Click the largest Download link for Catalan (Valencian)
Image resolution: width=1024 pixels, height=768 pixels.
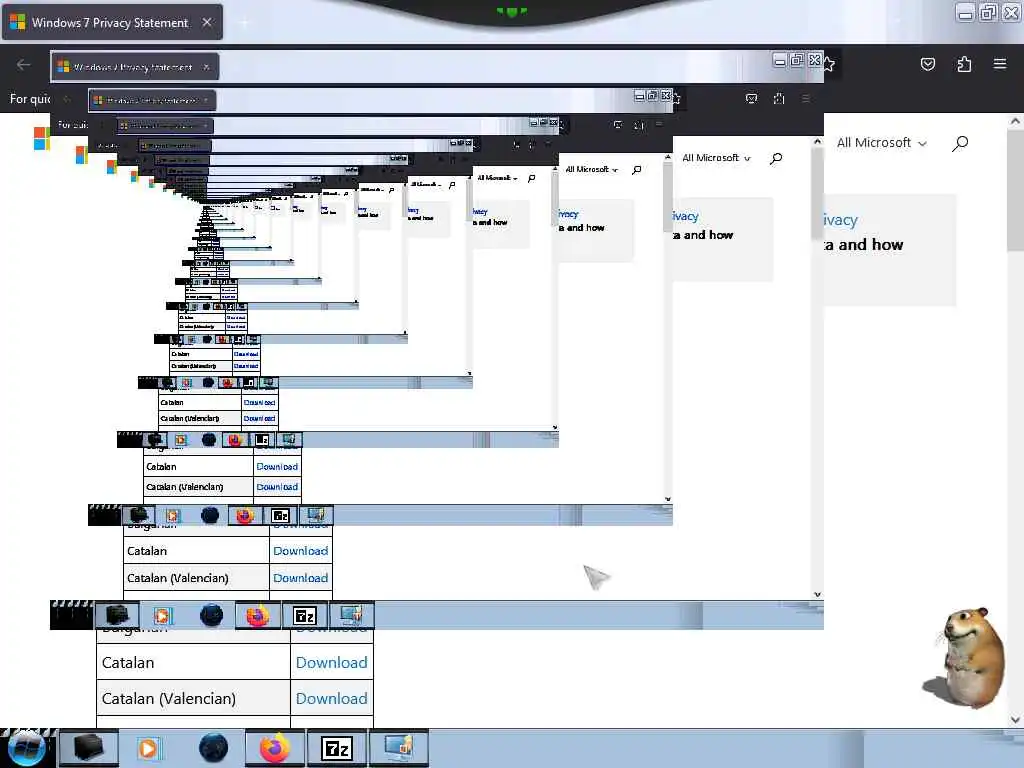click(x=331, y=698)
